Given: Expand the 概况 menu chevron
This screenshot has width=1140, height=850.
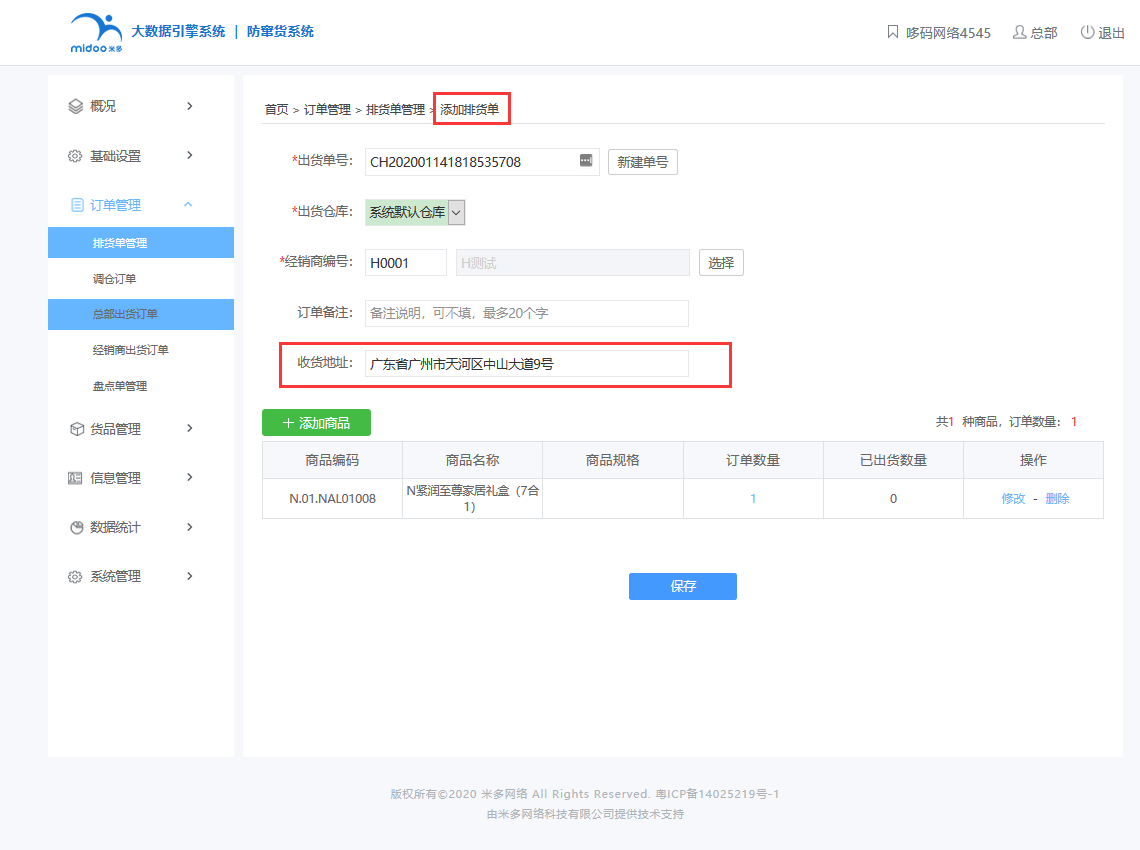Looking at the screenshot, I should (x=190, y=106).
